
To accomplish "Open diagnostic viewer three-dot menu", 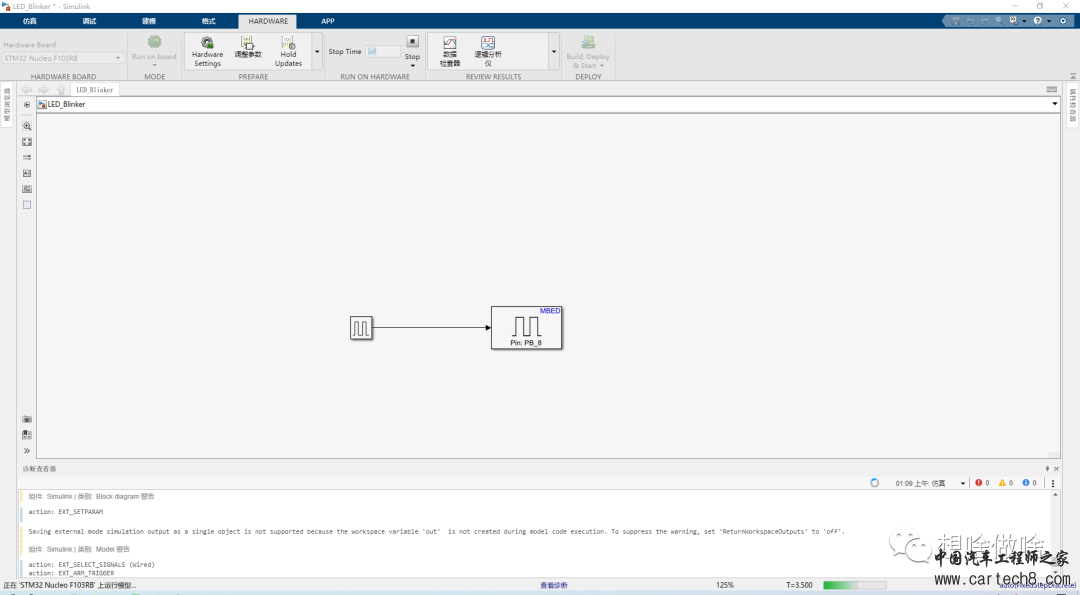I will click(1052, 483).
